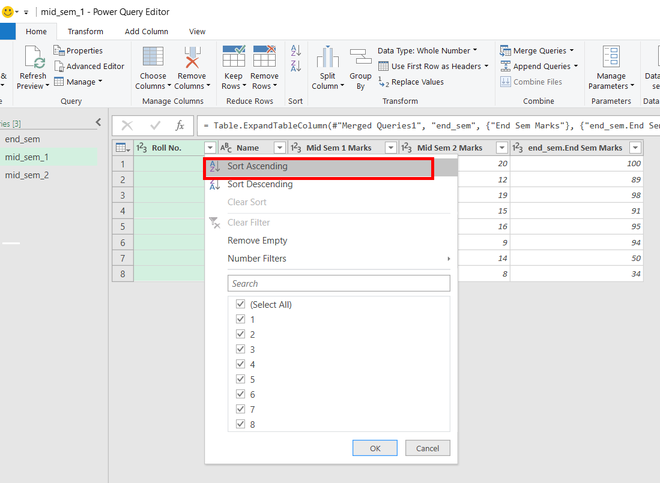
Task: Click the table corner menu icon in grid
Action: [122, 148]
